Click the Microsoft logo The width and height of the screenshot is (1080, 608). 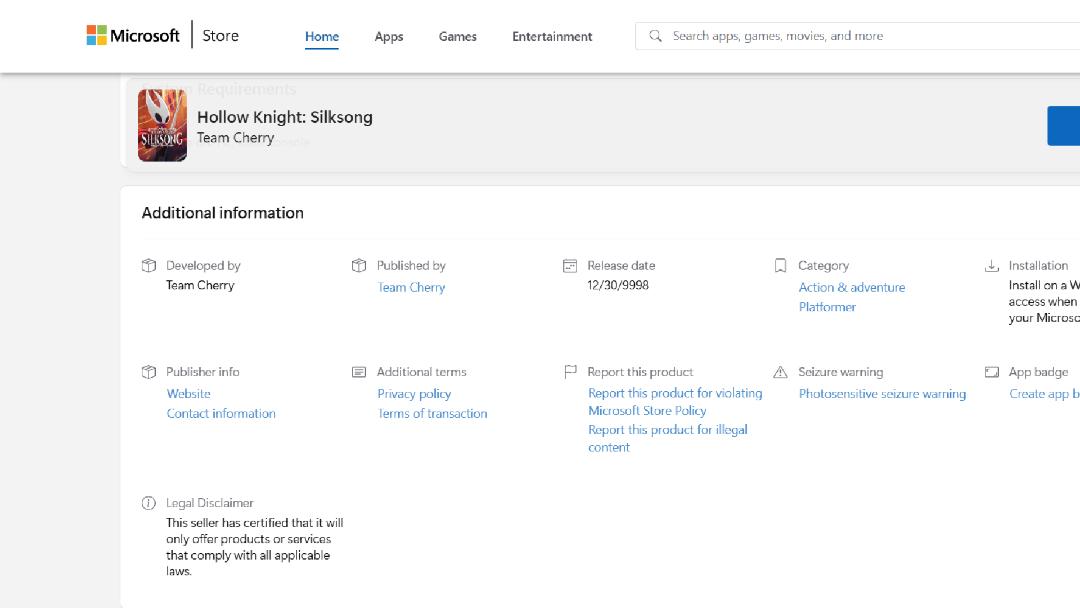pyautogui.click(x=133, y=36)
